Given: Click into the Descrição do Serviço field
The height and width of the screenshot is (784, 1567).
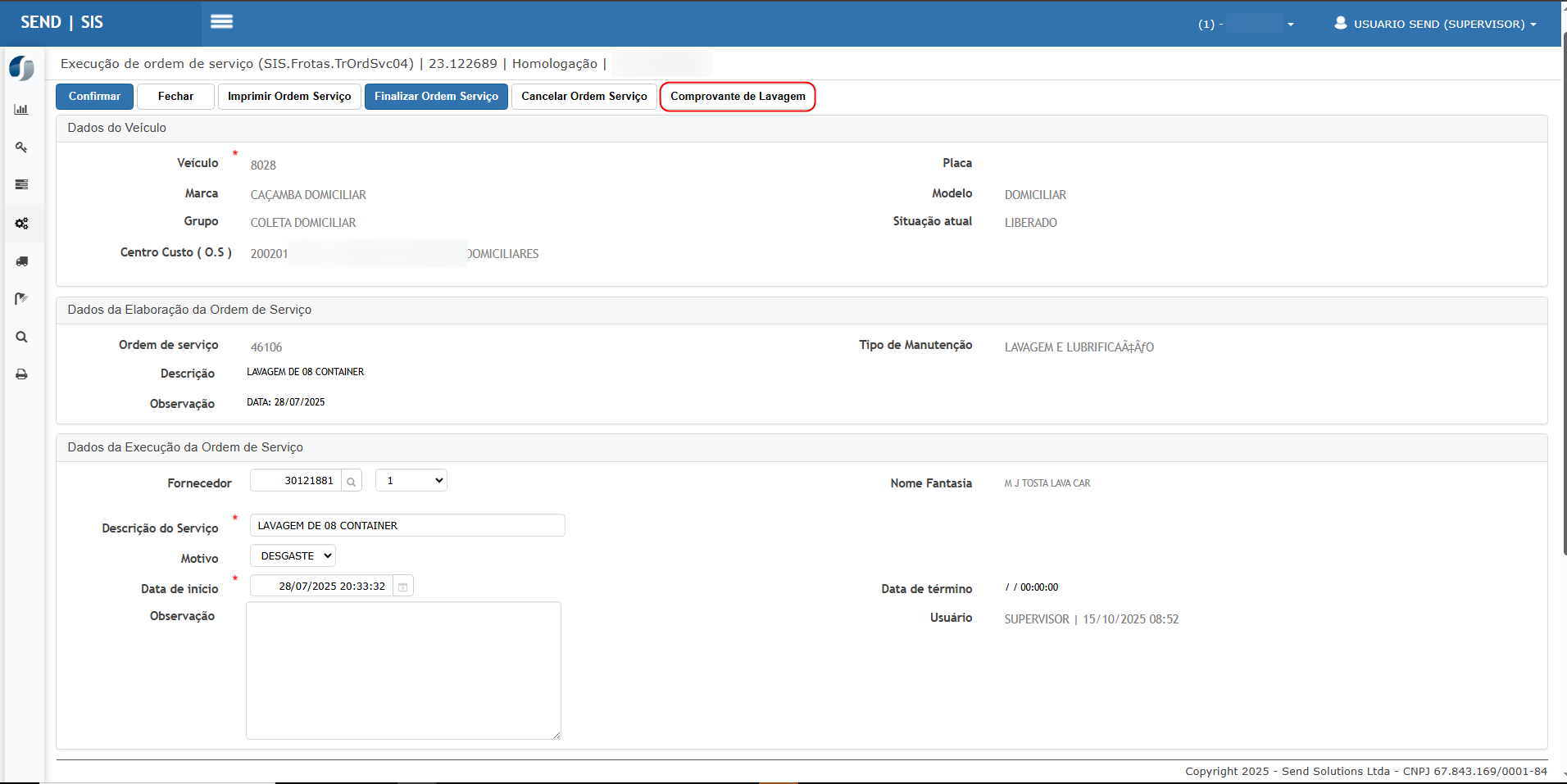Looking at the screenshot, I should 407,526.
